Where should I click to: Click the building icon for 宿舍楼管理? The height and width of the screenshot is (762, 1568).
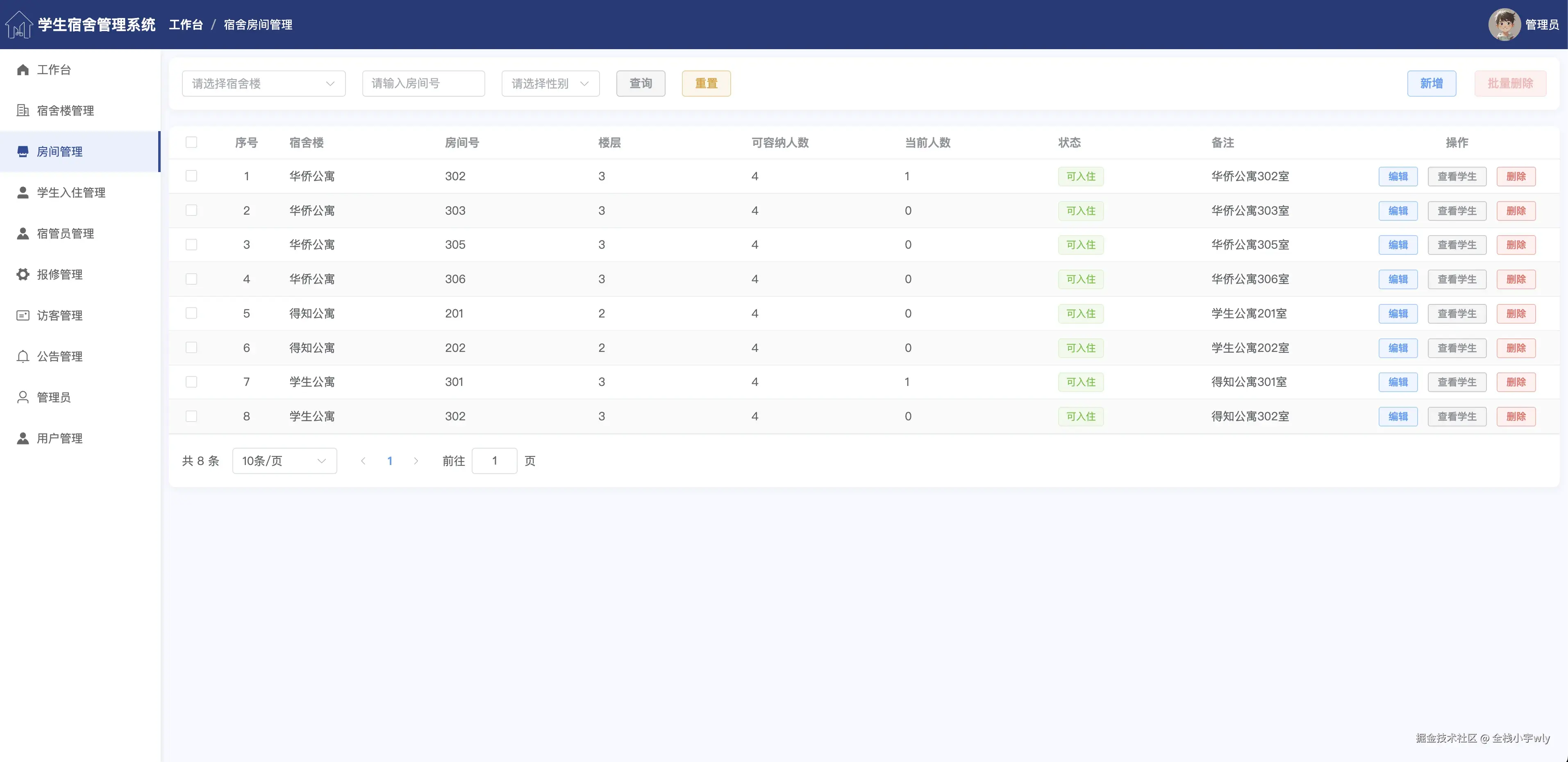[23, 111]
